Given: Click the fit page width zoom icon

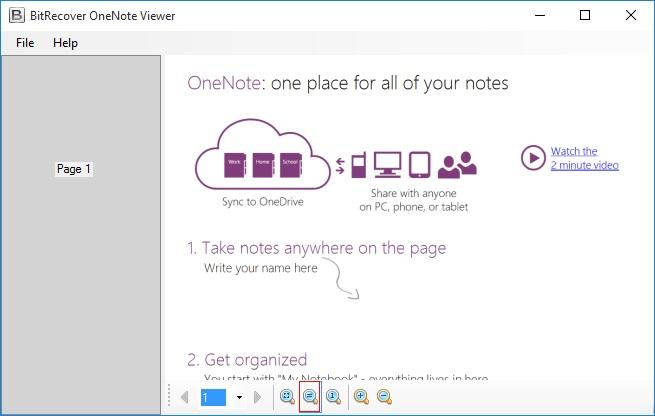Looking at the screenshot, I should tap(310, 396).
